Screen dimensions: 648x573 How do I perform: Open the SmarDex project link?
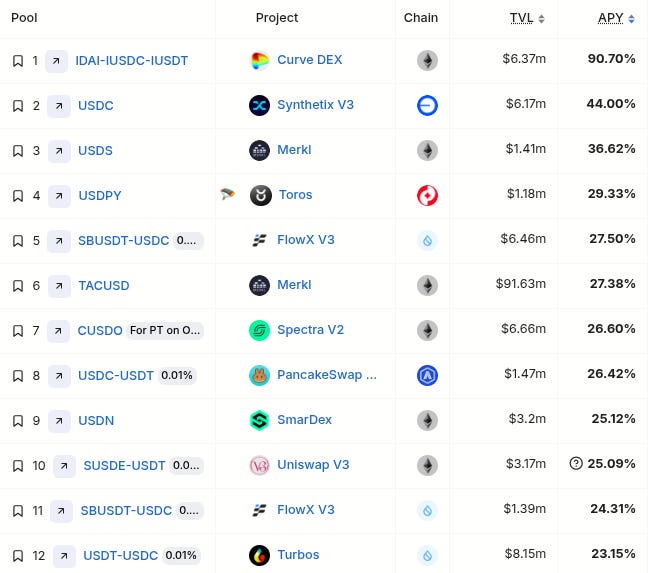(x=304, y=420)
